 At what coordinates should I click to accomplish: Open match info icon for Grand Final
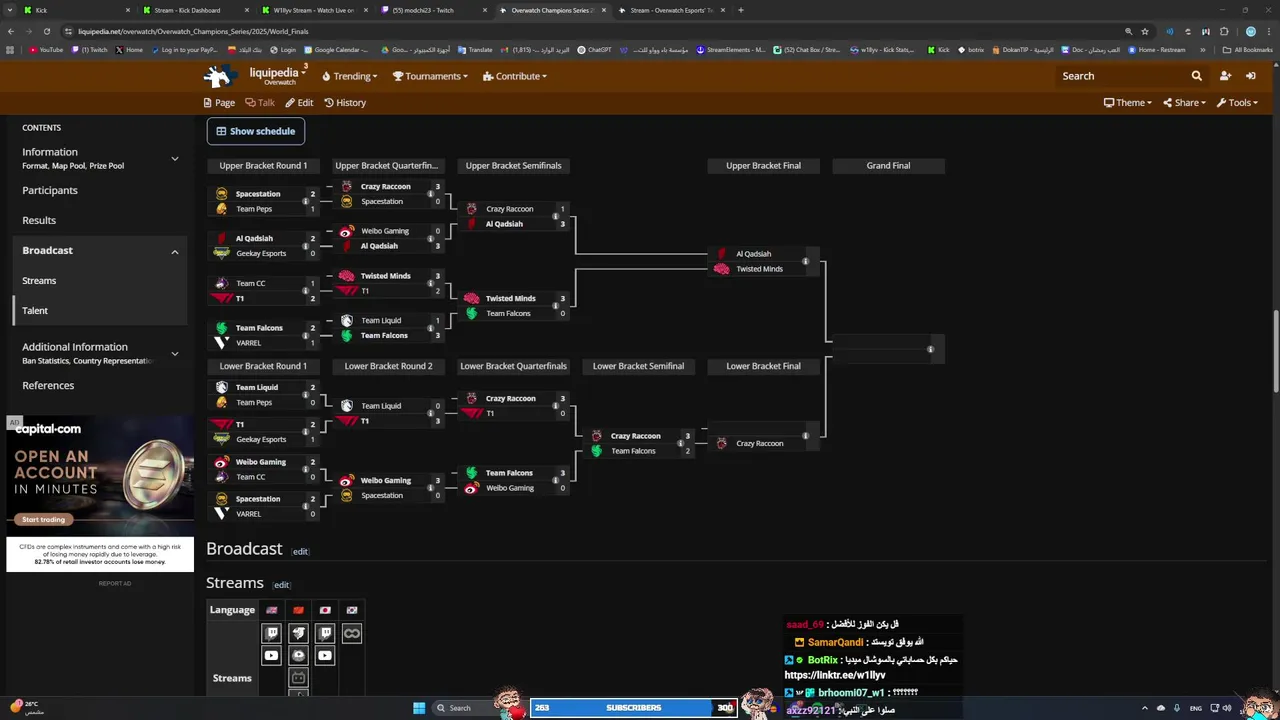(930, 349)
